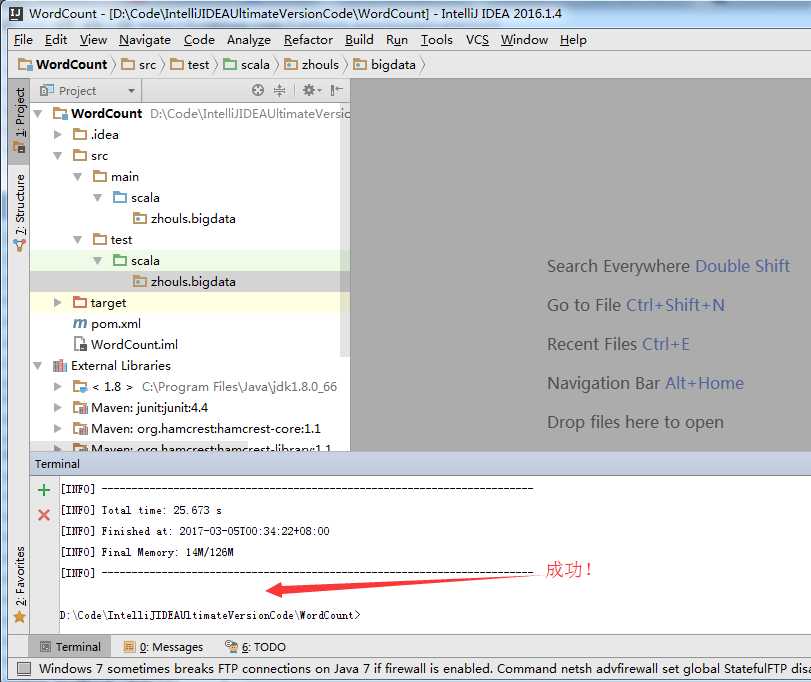Click the scroll-from-source target icon
Screen dimensions: 811x682
pyautogui.click(x=258, y=90)
